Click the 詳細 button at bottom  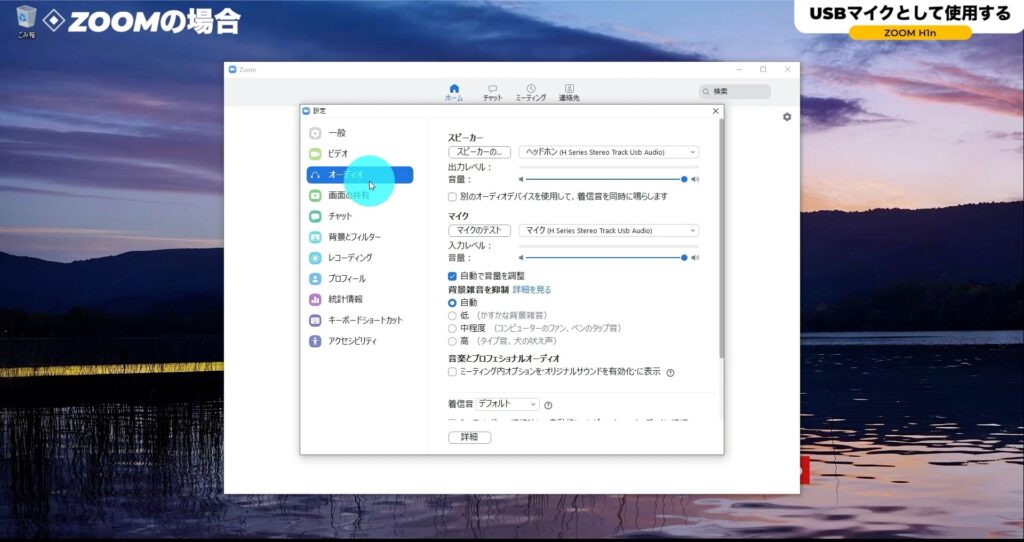470,438
